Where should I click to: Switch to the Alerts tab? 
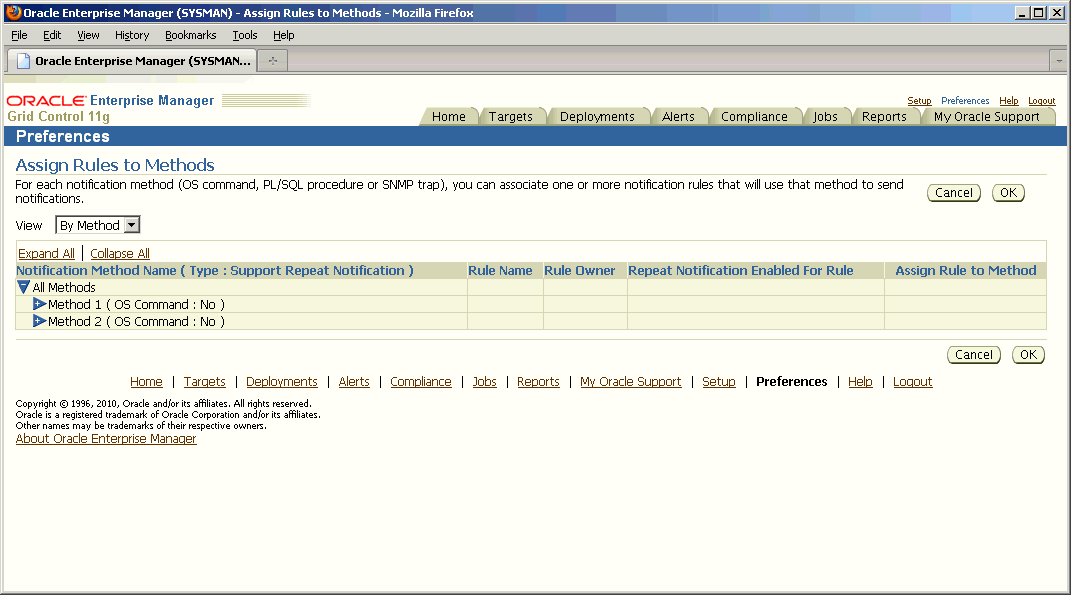point(678,117)
